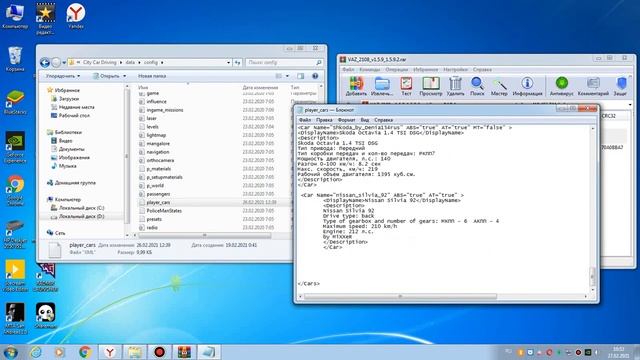The image size is (640, 360).
Task: Select Библиотеки in Explorer navigation pane
Action: coord(68,132)
